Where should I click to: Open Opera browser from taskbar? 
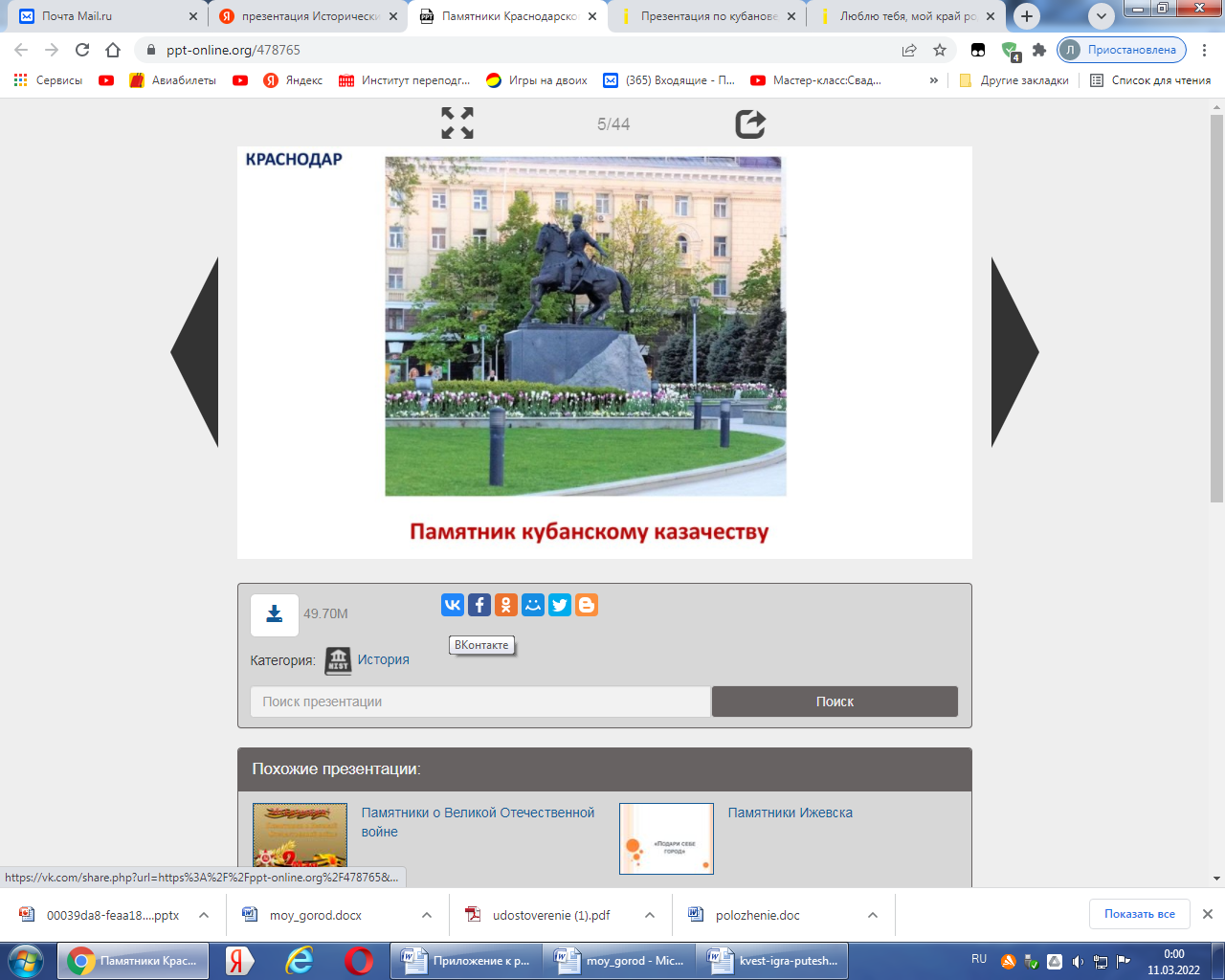pyautogui.click(x=359, y=960)
